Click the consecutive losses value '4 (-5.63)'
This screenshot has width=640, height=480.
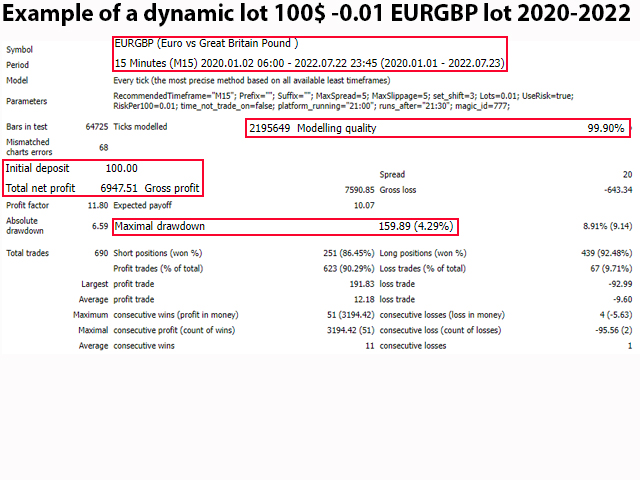click(x=616, y=315)
